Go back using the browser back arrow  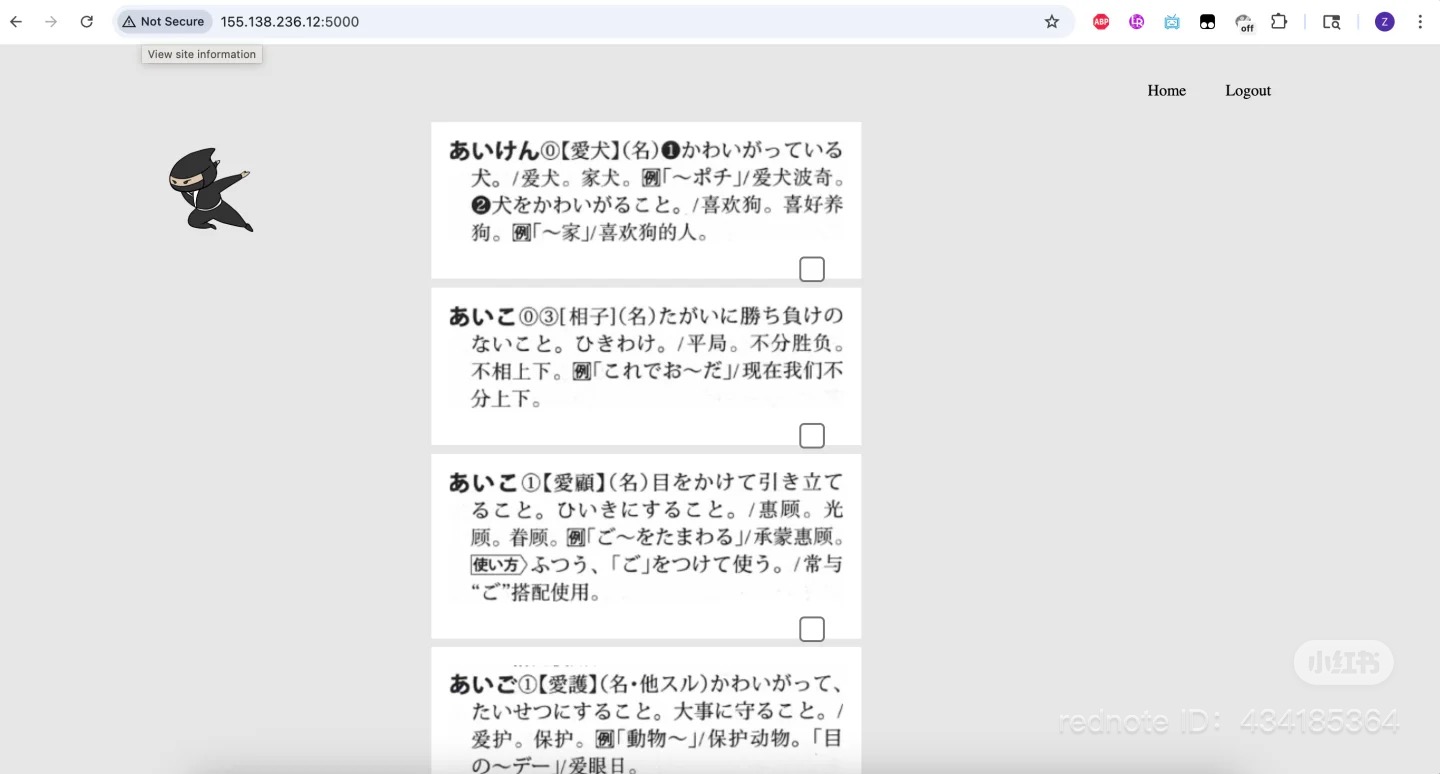(16, 22)
